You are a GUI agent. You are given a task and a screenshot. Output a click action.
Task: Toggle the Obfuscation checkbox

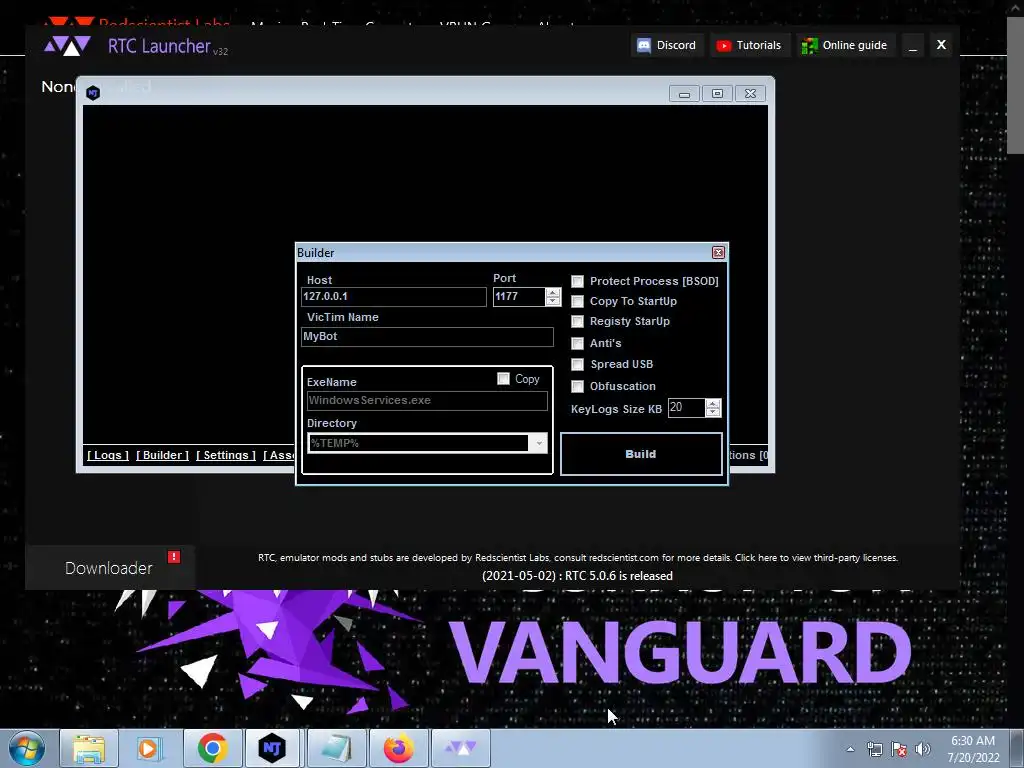coord(577,387)
